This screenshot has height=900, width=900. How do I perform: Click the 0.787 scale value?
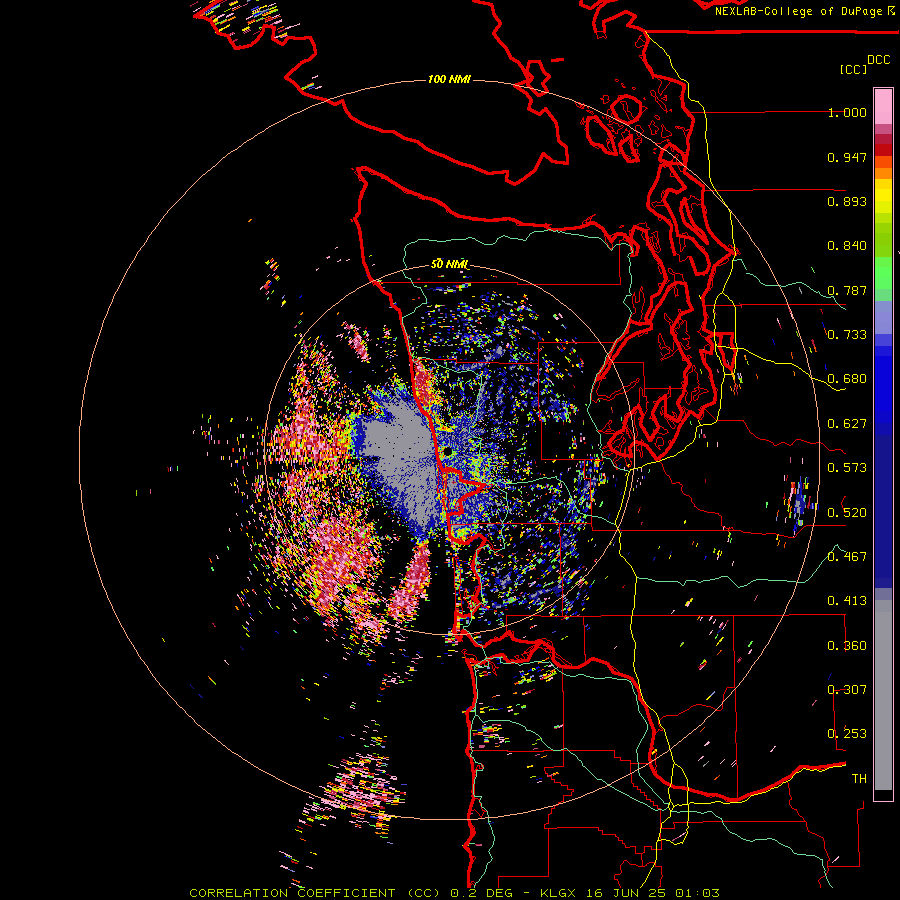point(847,290)
